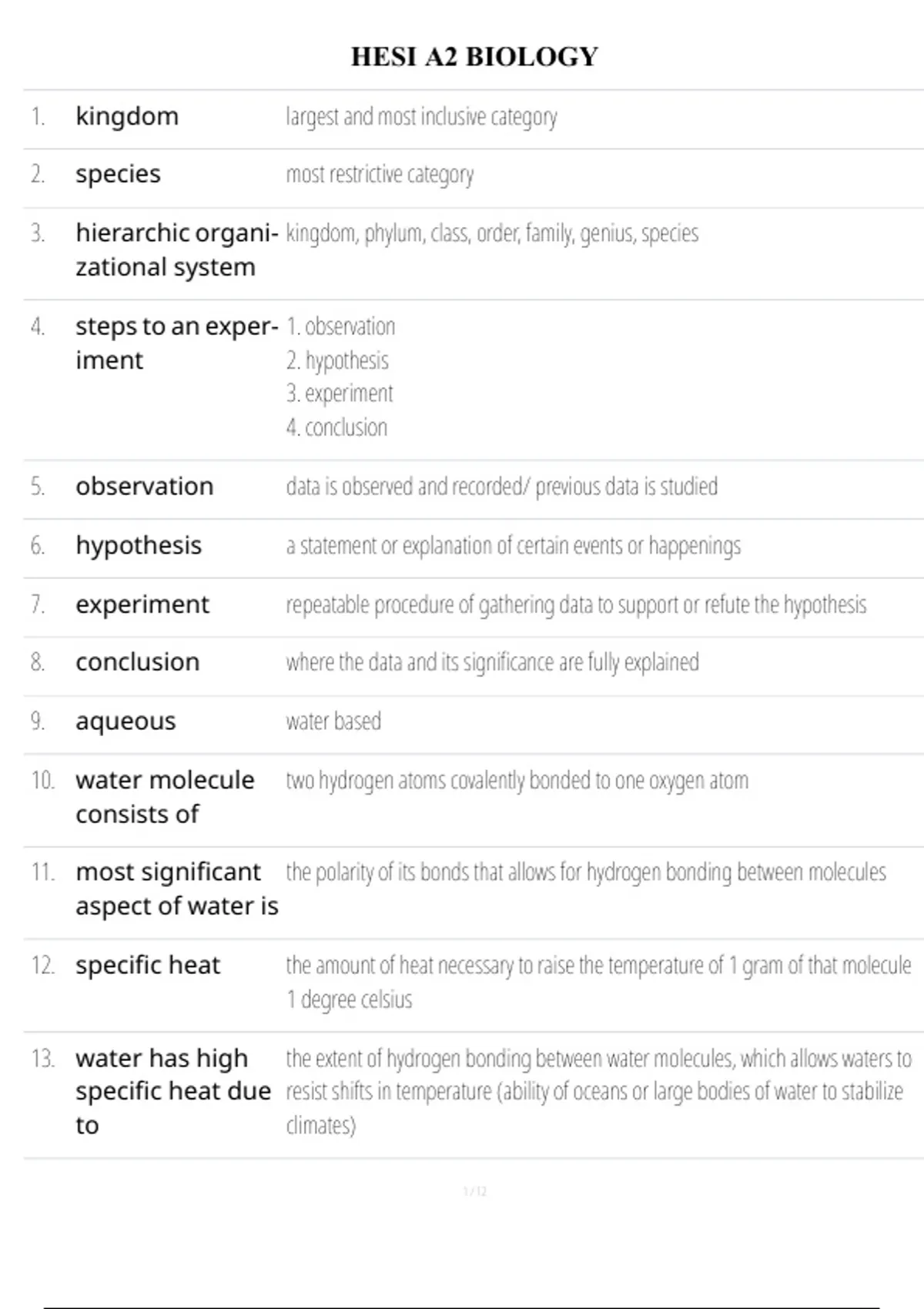This screenshot has height=1309, width=924.
Task: Click the 'species' term in row 2
Action: tap(118, 174)
